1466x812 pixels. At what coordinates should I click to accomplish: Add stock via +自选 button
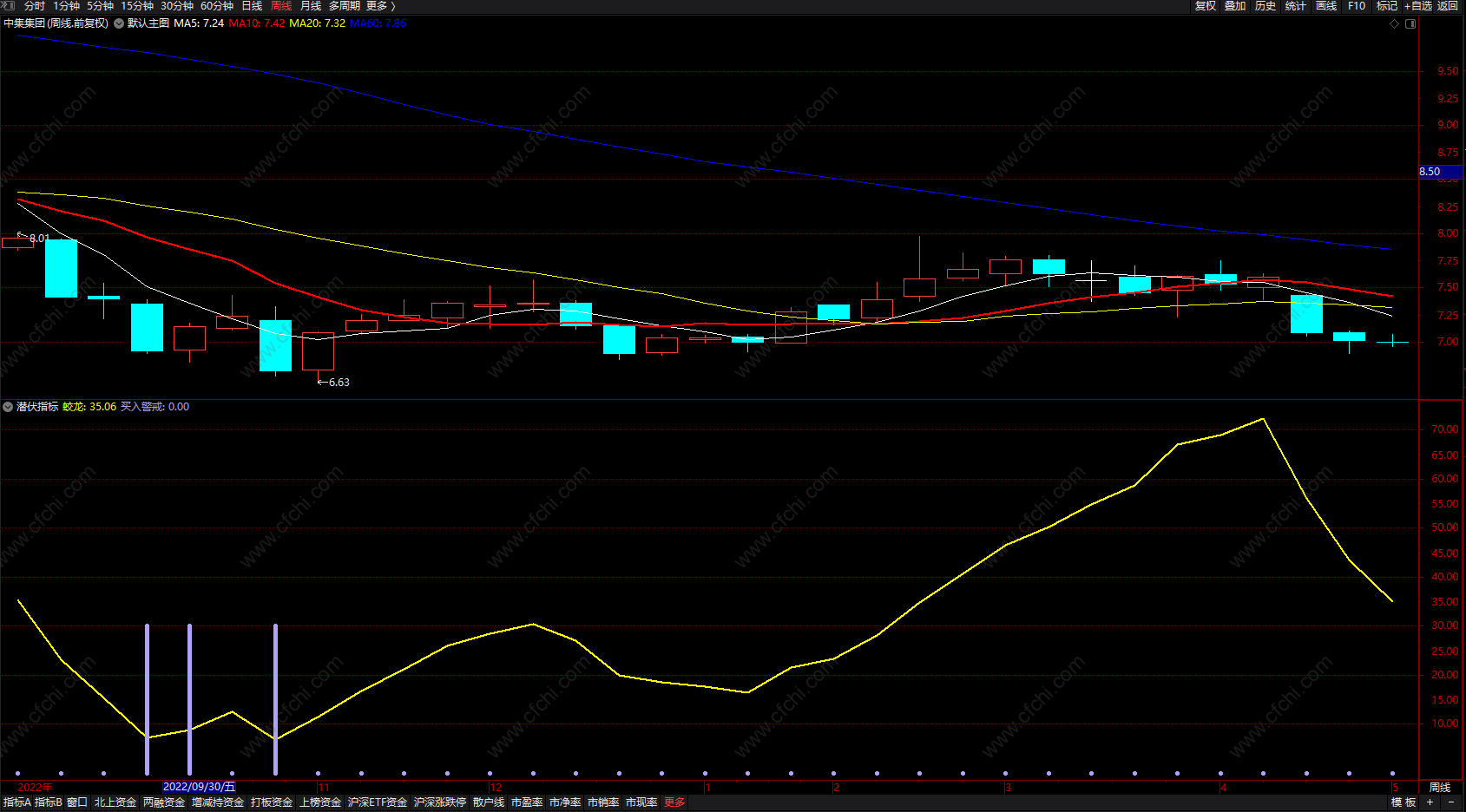pos(1418,6)
